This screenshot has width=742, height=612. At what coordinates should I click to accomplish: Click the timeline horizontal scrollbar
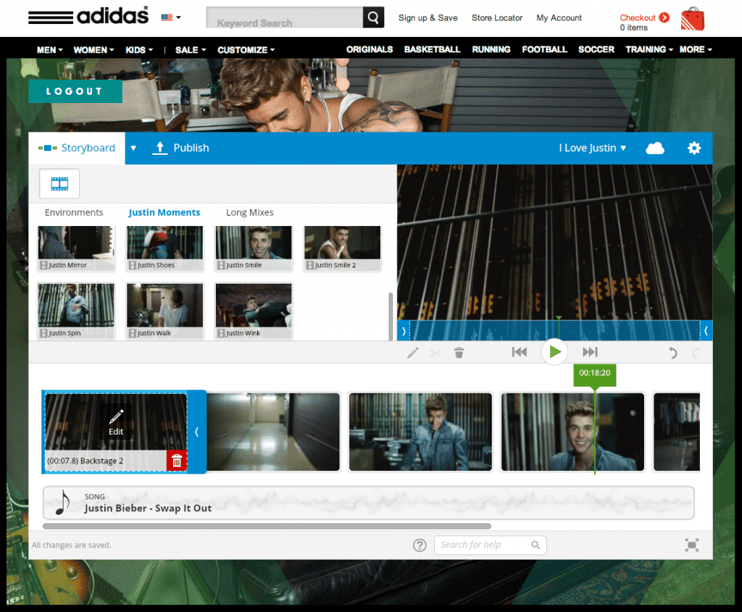(267, 526)
